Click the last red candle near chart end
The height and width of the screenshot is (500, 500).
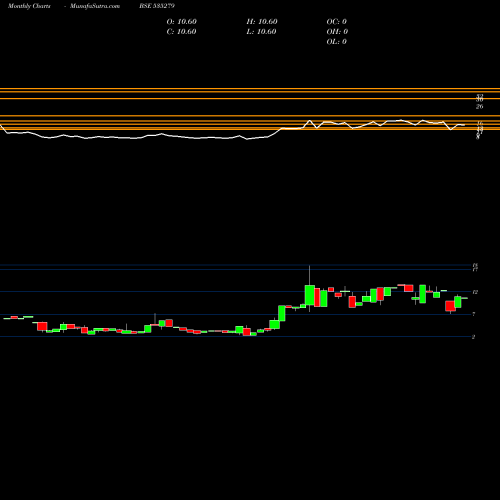(x=450, y=306)
